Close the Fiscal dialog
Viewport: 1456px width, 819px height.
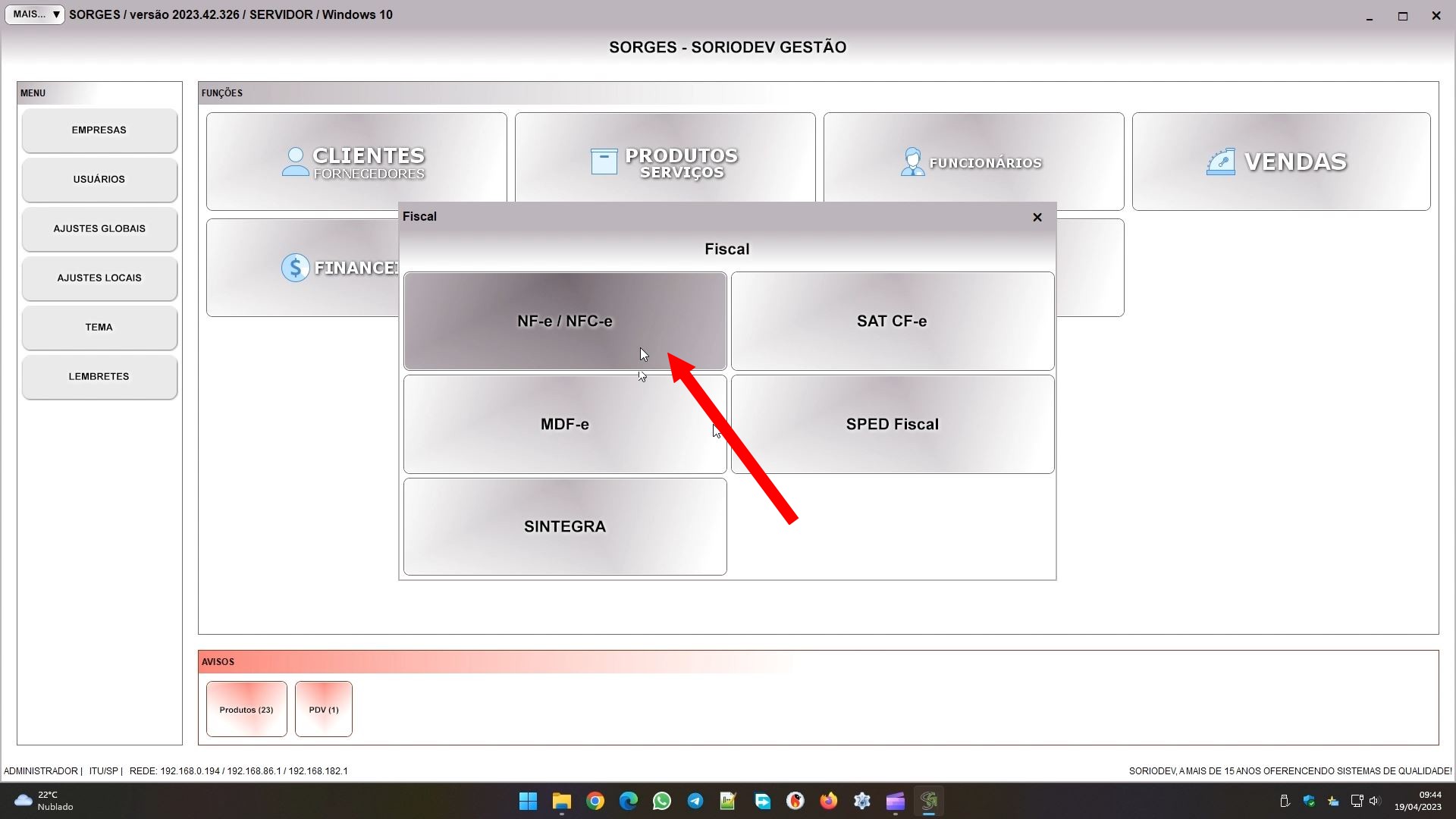[1037, 217]
